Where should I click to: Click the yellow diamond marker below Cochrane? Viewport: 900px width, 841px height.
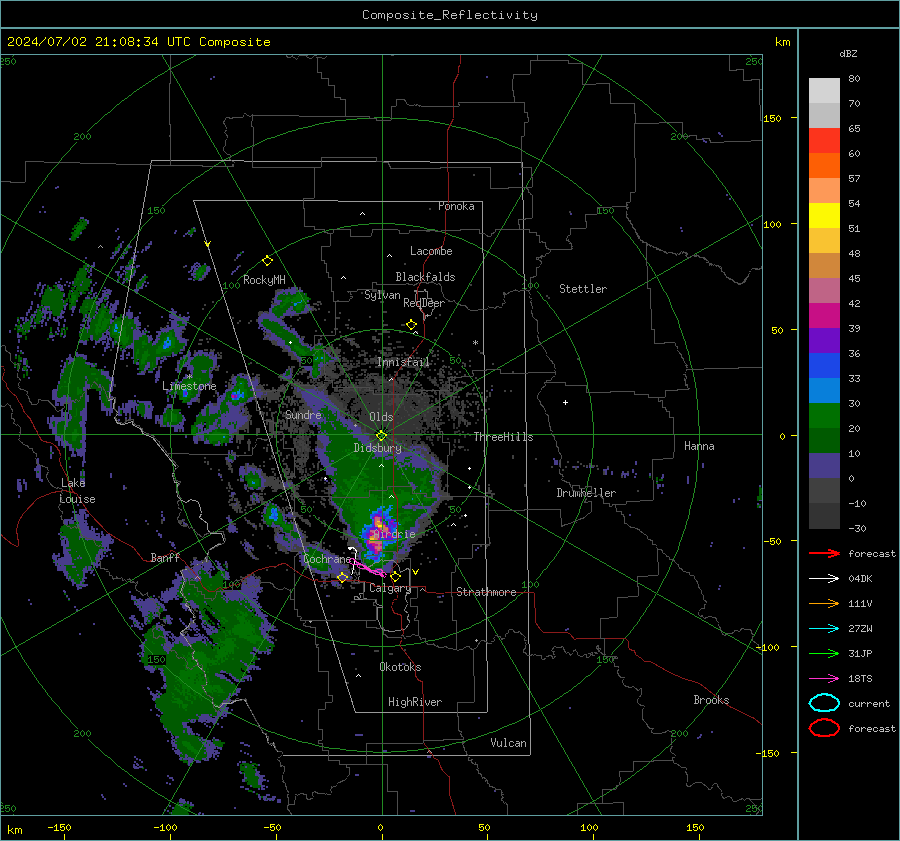342,577
